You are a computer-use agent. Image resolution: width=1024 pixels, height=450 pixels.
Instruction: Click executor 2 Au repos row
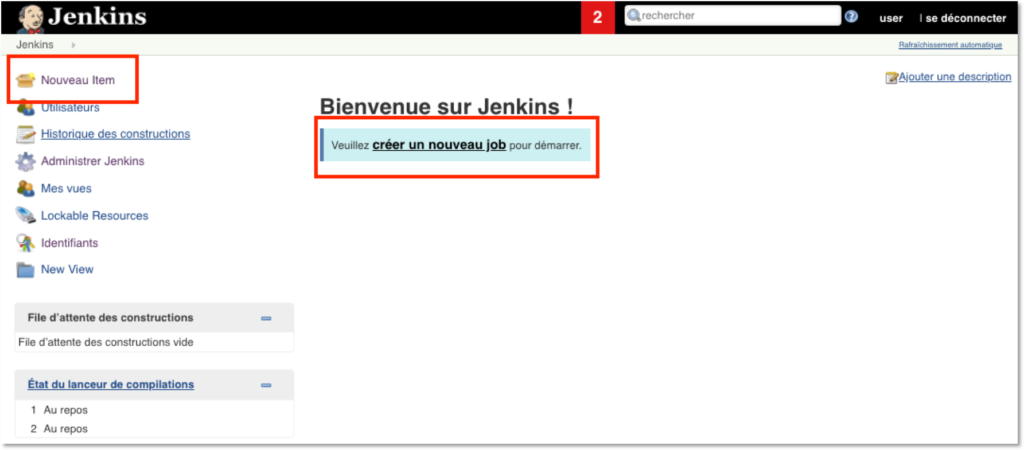coord(154,429)
